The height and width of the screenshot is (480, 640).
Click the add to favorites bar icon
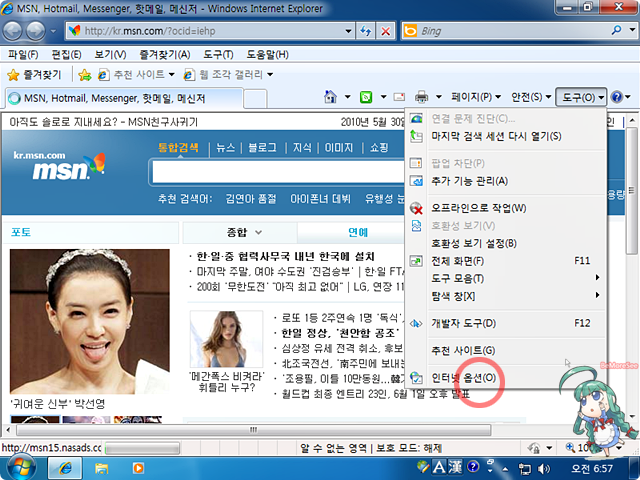86,75
